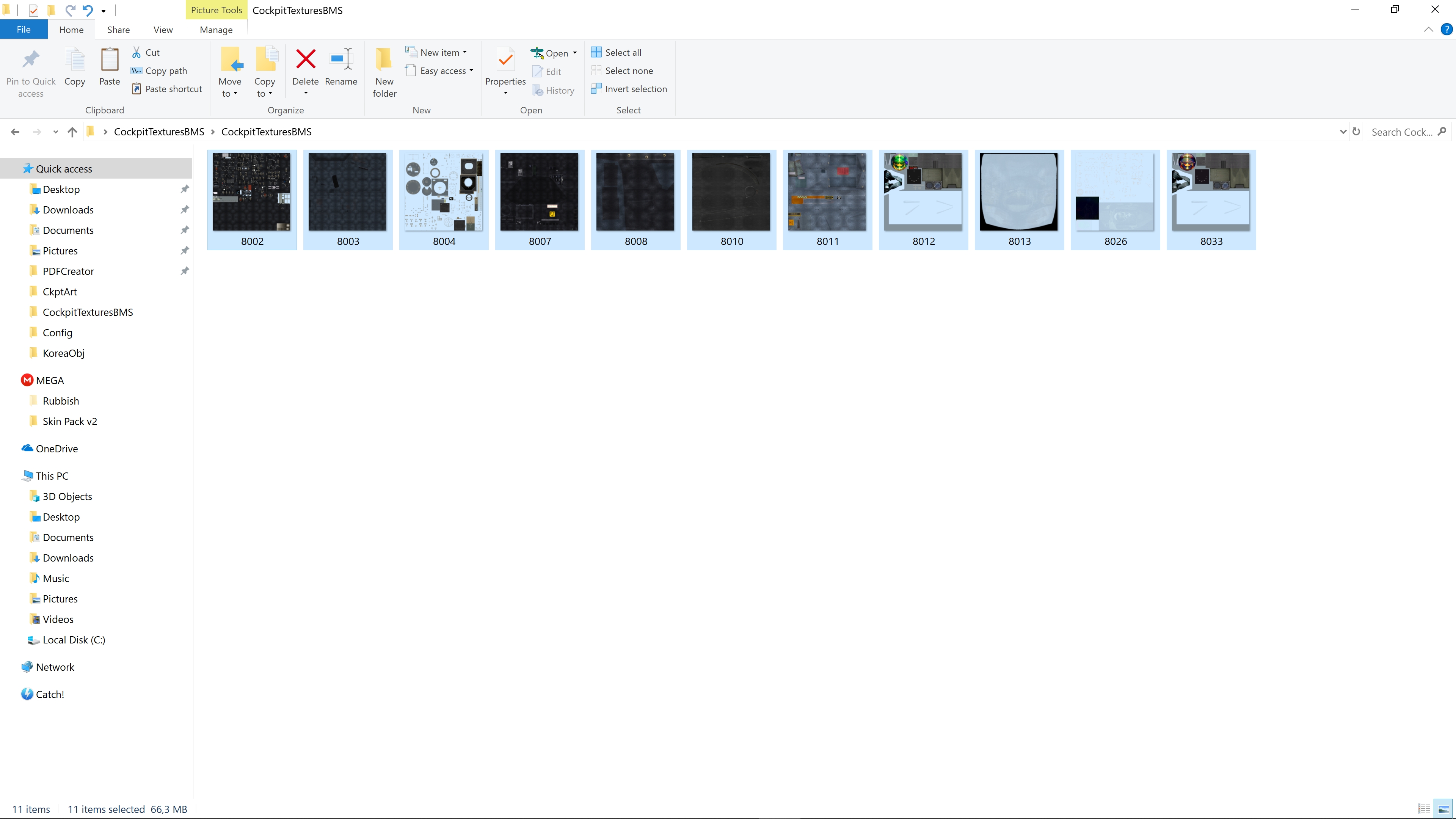Click the Pin to Quick access icon
The height and width of the screenshot is (819, 1456).
click(30, 59)
